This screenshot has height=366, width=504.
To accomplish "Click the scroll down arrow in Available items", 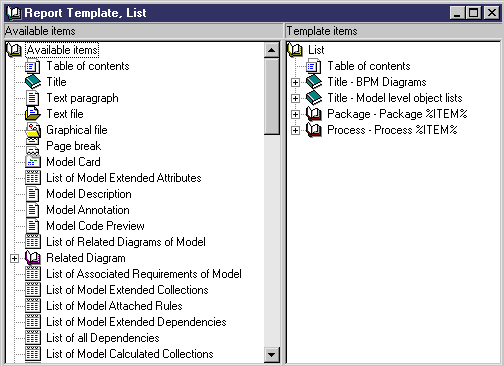I will point(272,354).
